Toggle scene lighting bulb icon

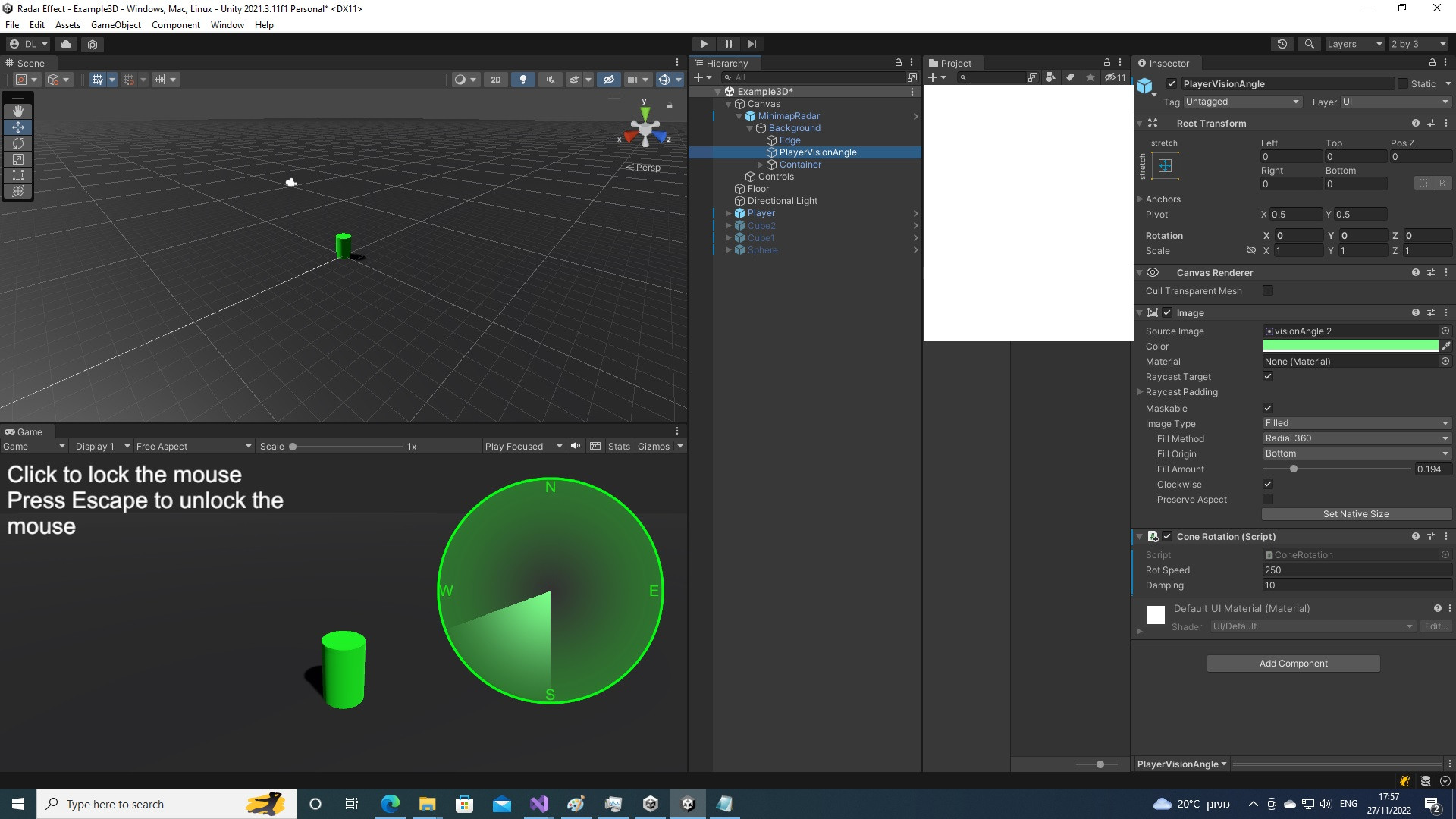tap(522, 80)
